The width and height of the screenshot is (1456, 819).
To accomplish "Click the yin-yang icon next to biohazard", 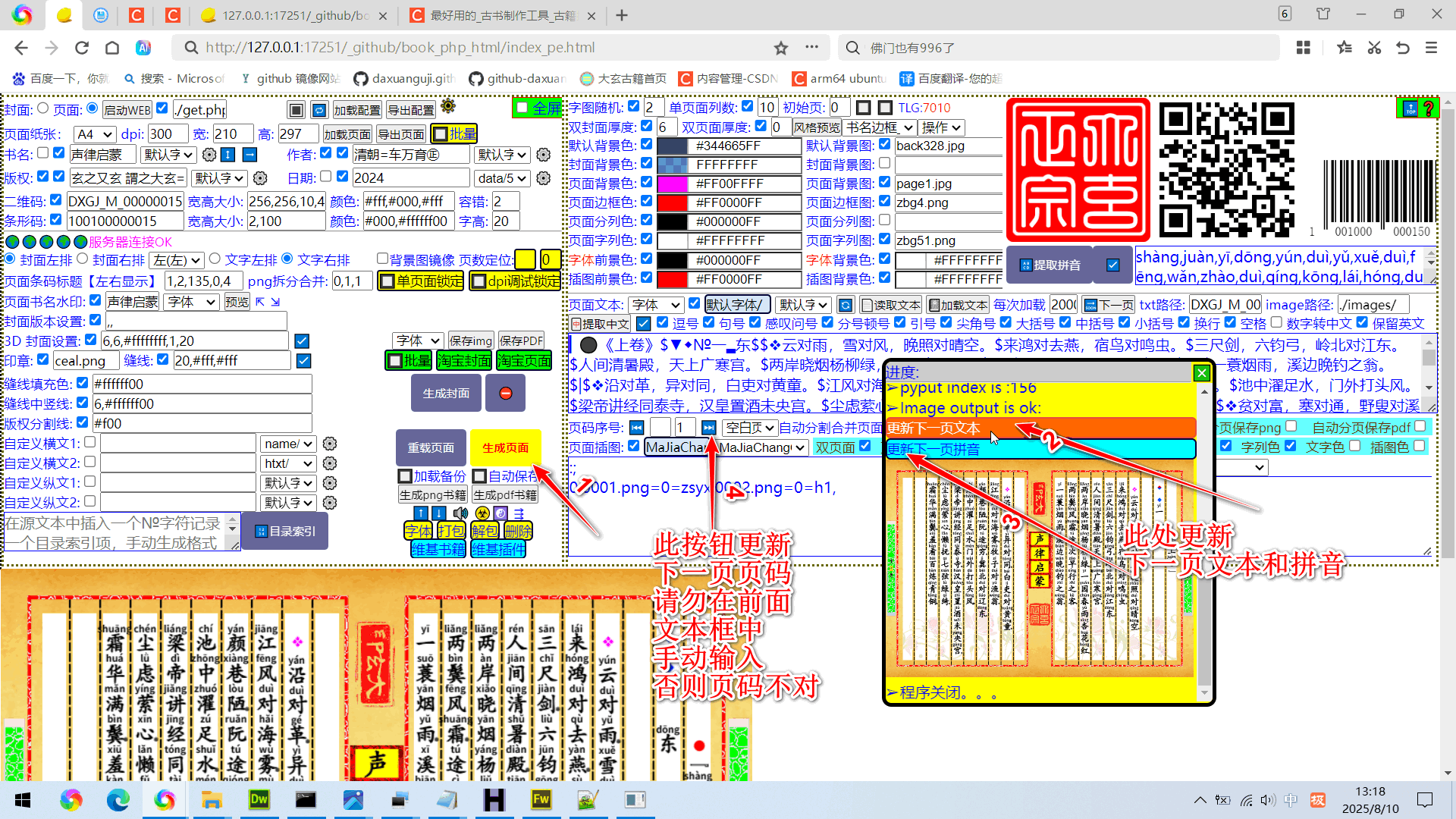I will [x=501, y=513].
